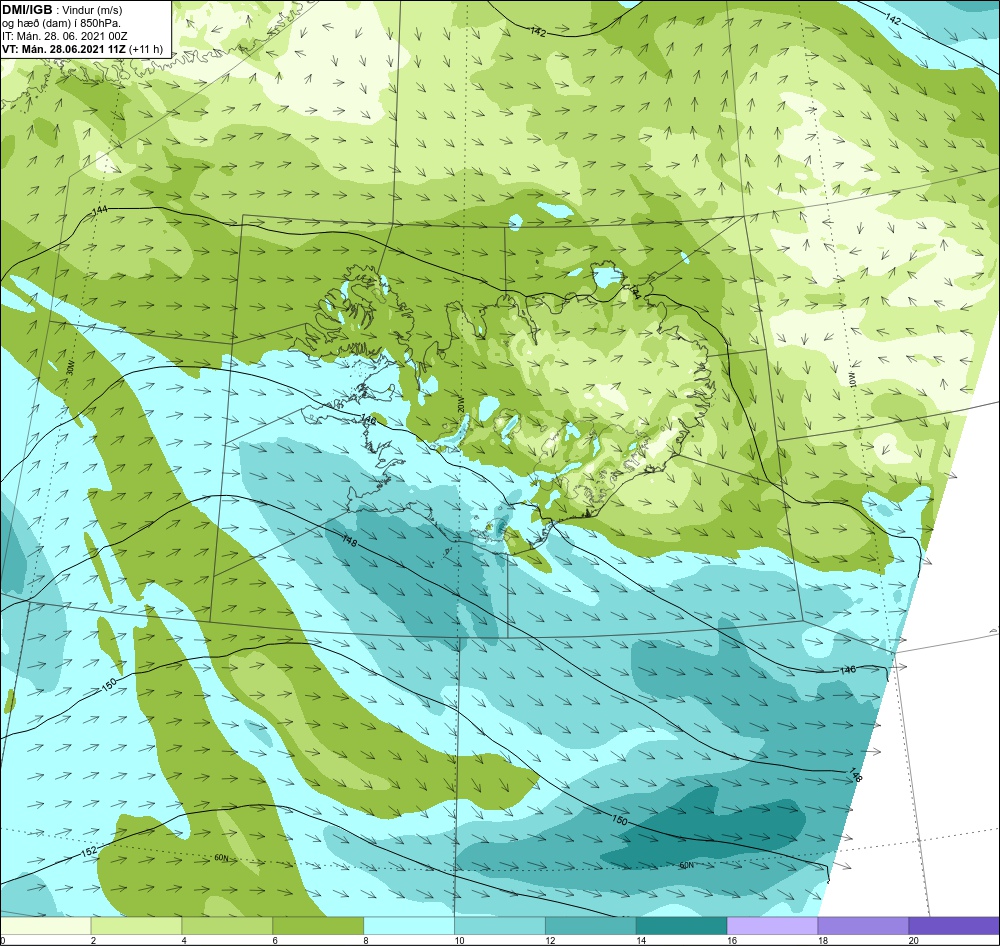The width and height of the screenshot is (1000, 946).
Task: Select the light green 2–4 m/s legend swatch
Action: tap(136, 925)
